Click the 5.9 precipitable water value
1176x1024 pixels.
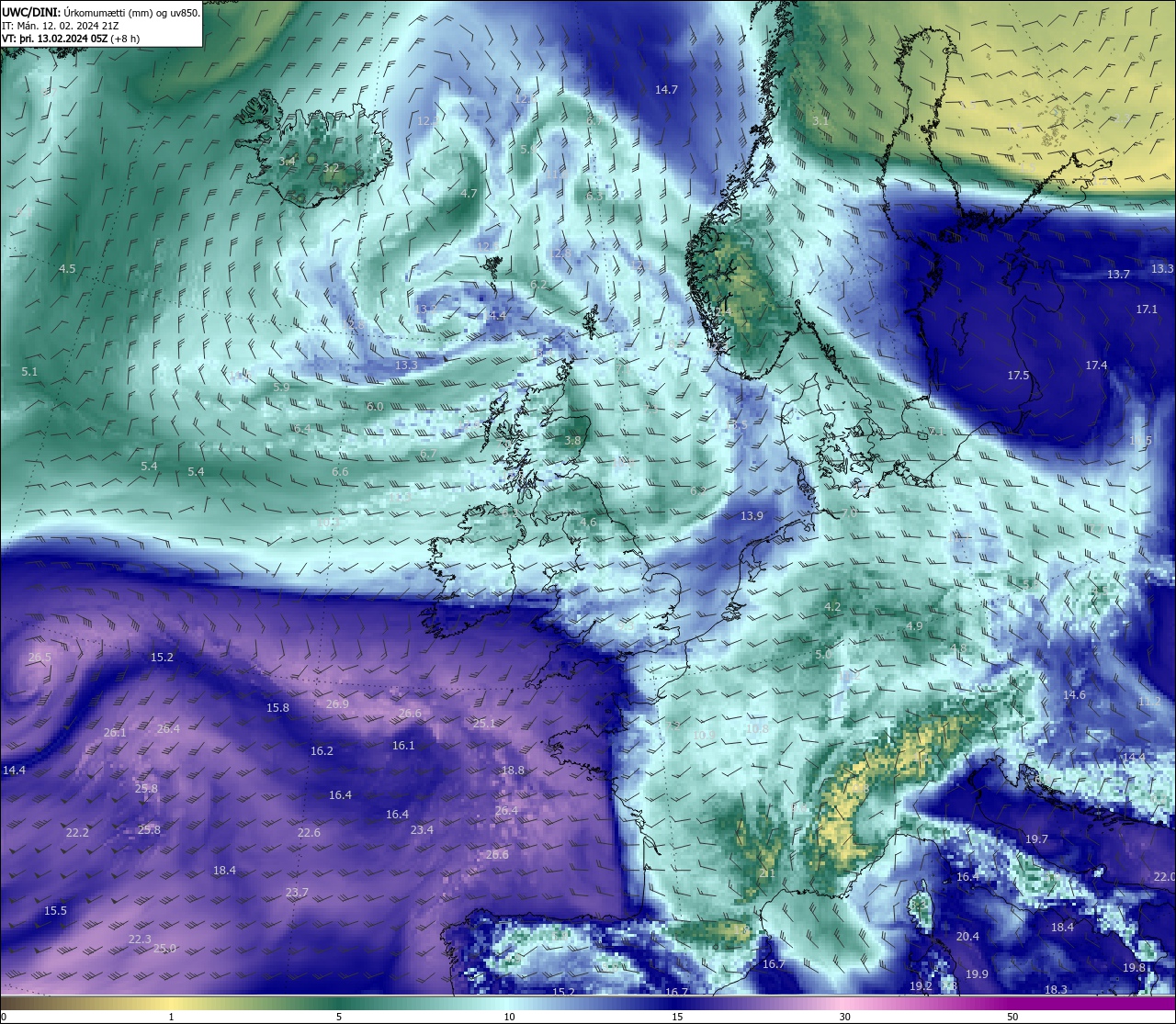(x=281, y=388)
